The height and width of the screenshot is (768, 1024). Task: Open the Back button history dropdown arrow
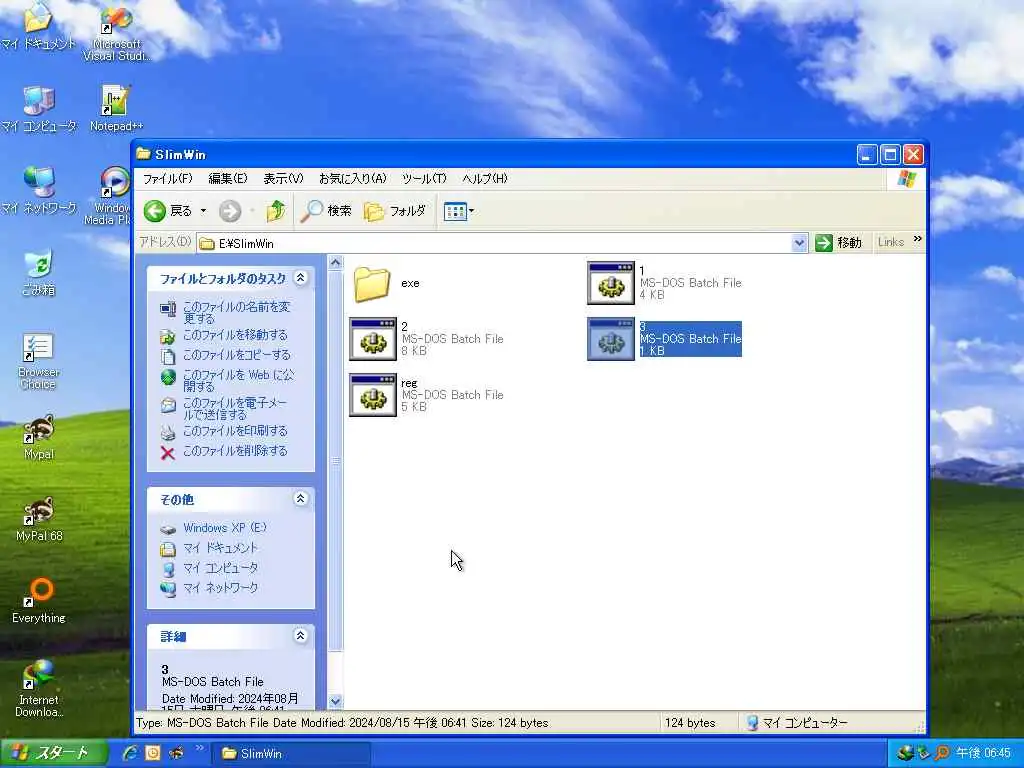coord(203,211)
